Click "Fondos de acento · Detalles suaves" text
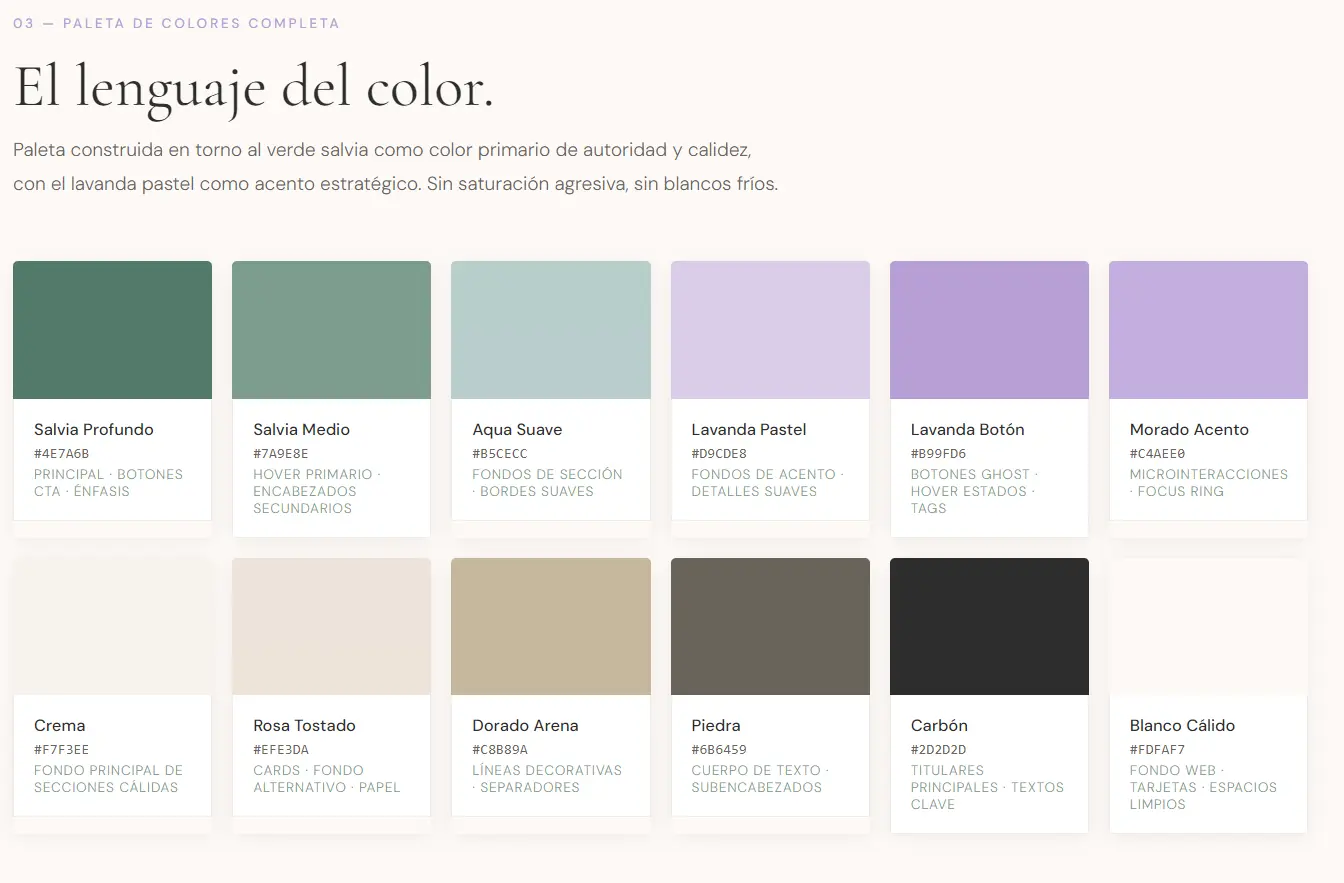Viewport: 1344px width, 883px height. [x=768, y=483]
